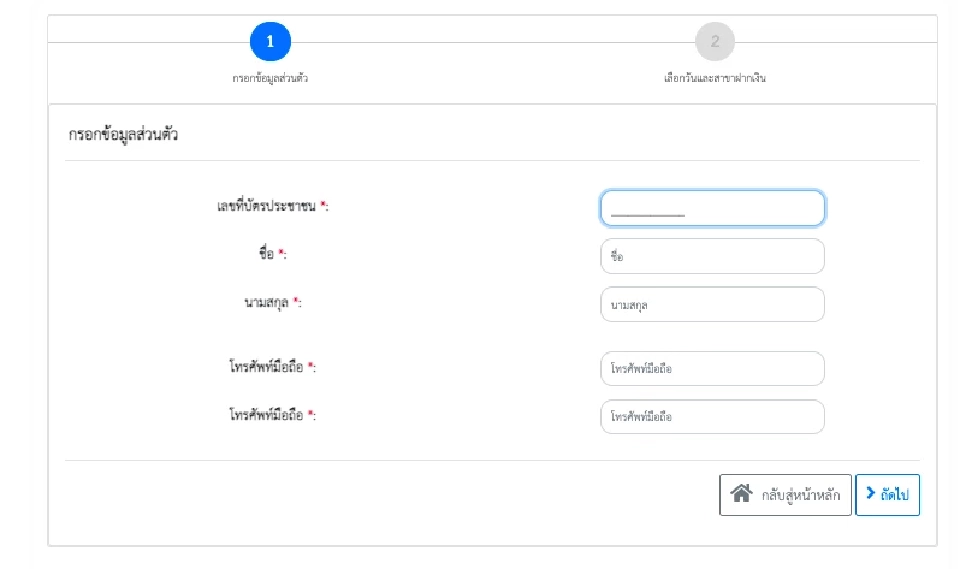Click the house icon in the home button
960x569 pixels.
pos(741,494)
